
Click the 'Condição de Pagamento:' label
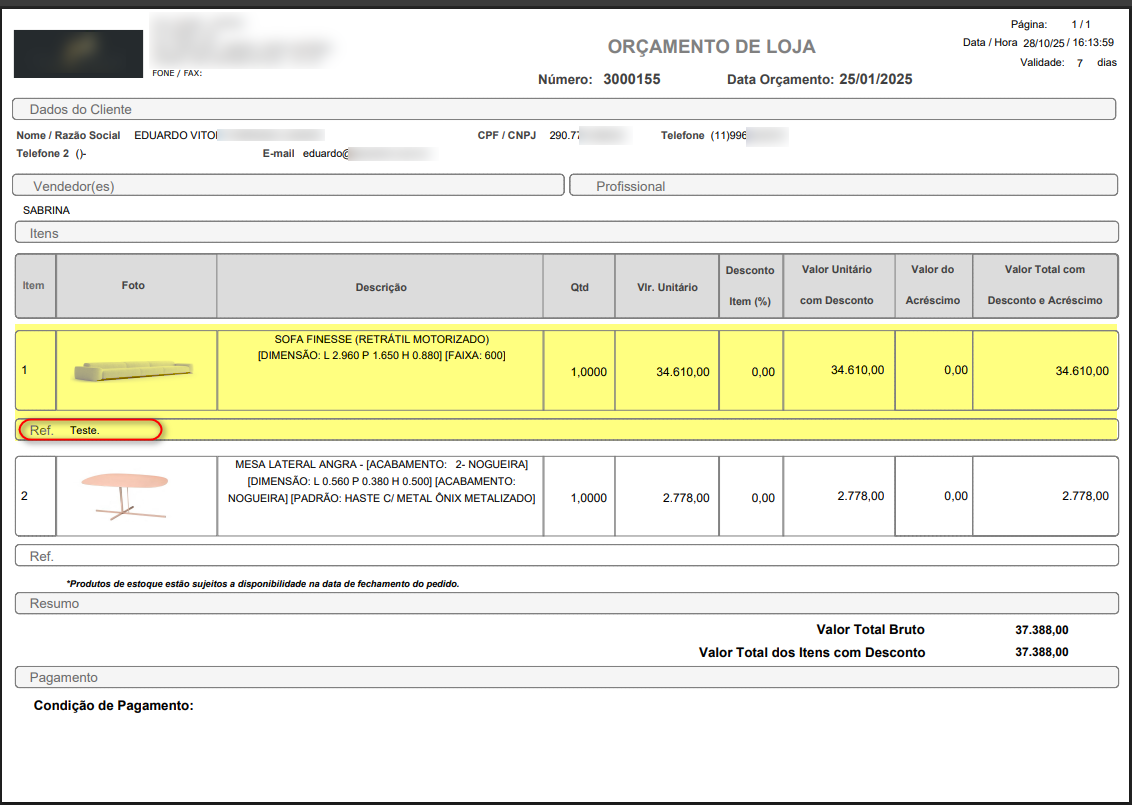[113, 706]
